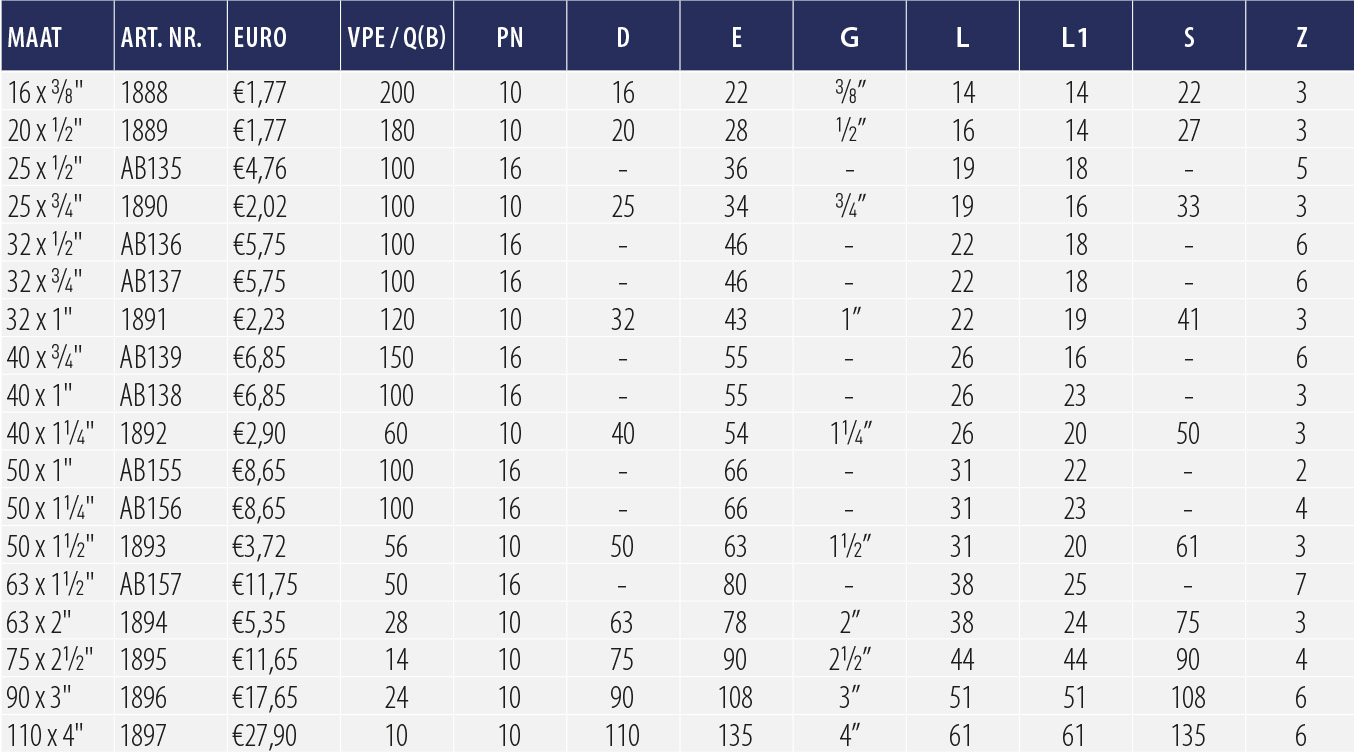Click the MAAT column header
Viewport: 1354px width, 753px height.
click(35, 38)
